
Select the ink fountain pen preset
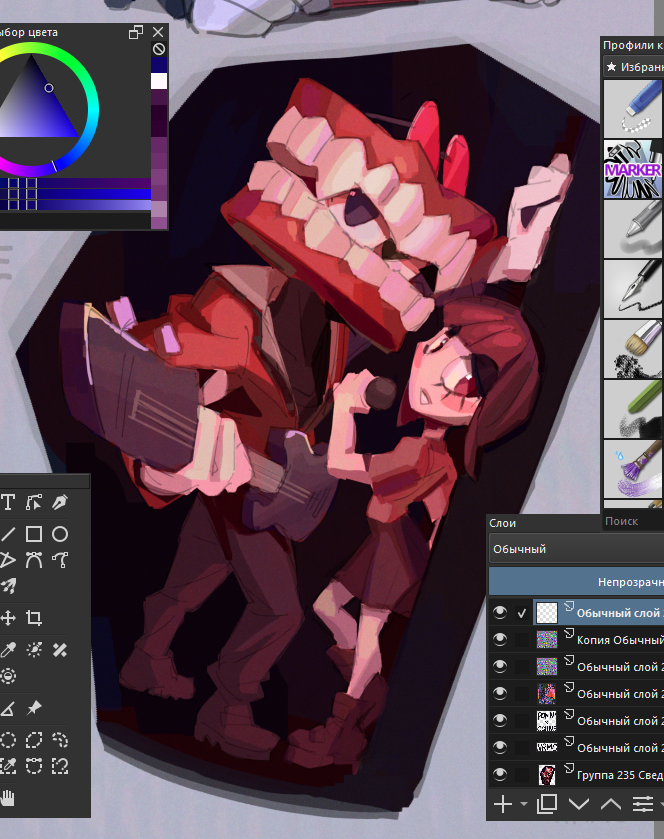pos(633,289)
